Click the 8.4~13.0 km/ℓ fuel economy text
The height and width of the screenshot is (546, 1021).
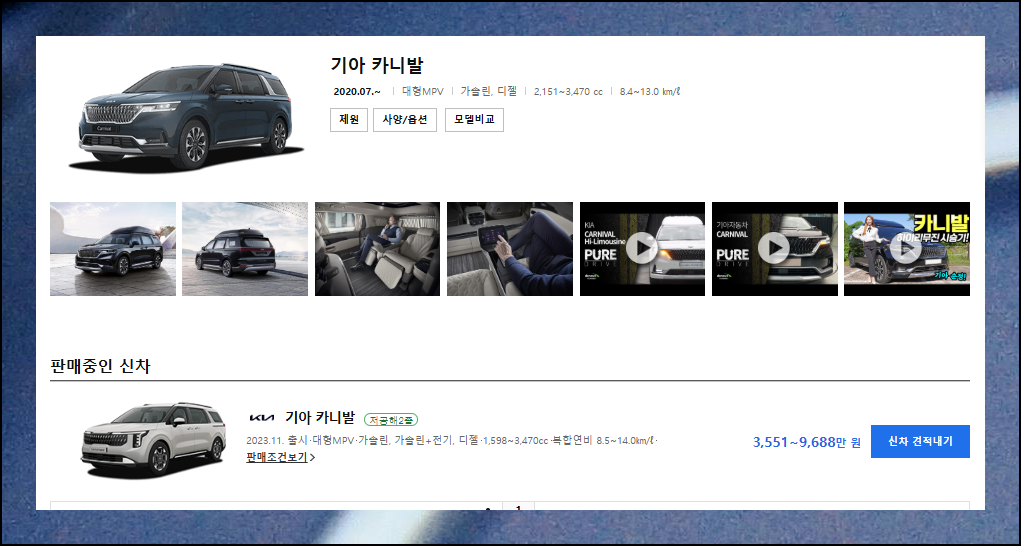click(650, 92)
